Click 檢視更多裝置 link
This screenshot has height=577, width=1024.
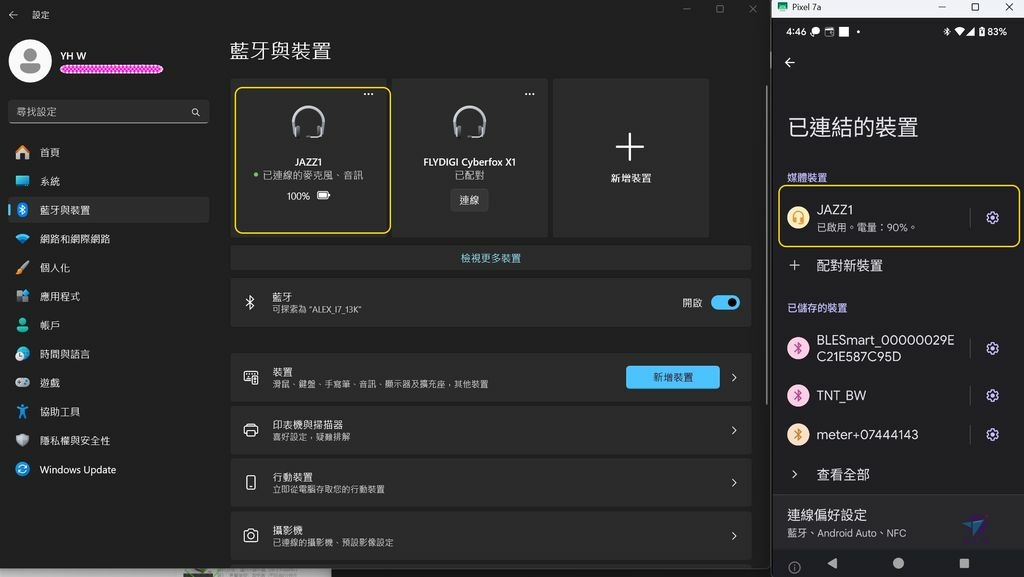click(x=491, y=258)
